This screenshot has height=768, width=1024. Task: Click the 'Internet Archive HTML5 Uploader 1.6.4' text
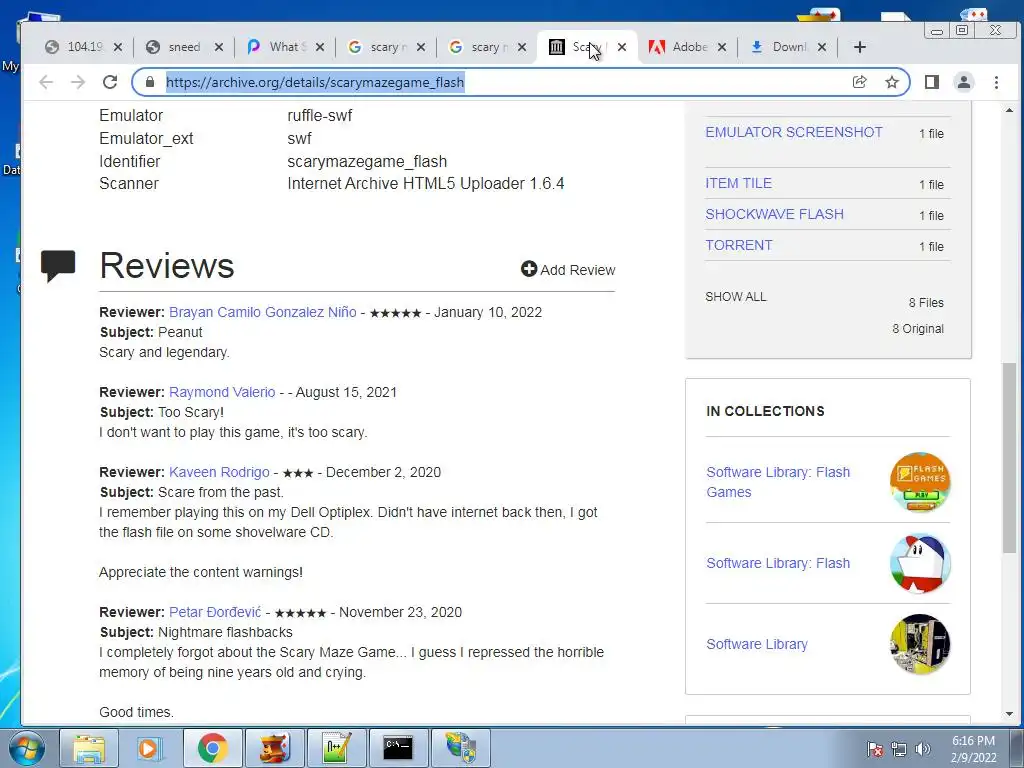tap(426, 184)
